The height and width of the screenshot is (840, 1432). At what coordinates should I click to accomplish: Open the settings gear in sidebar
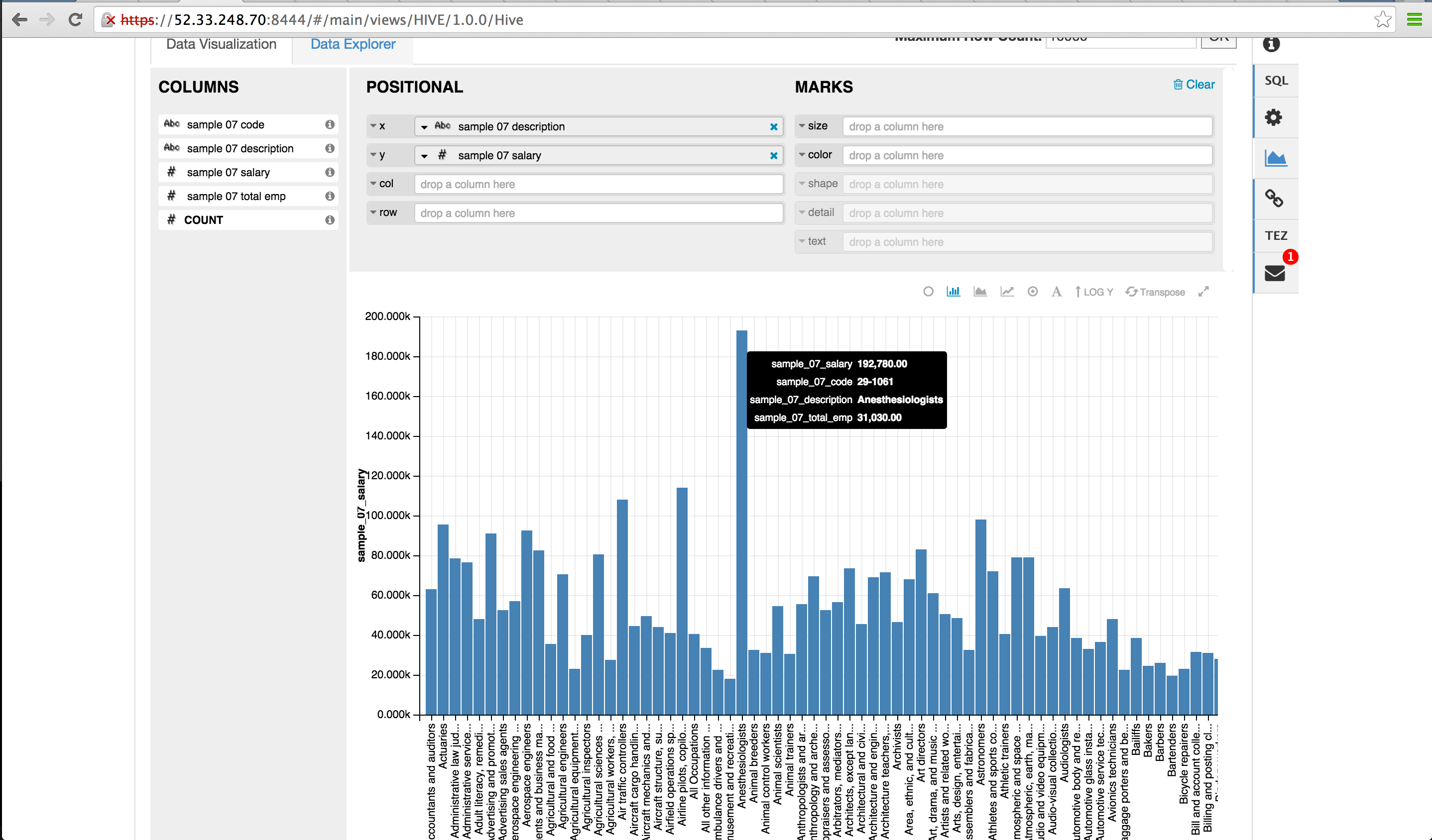pyautogui.click(x=1273, y=117)
